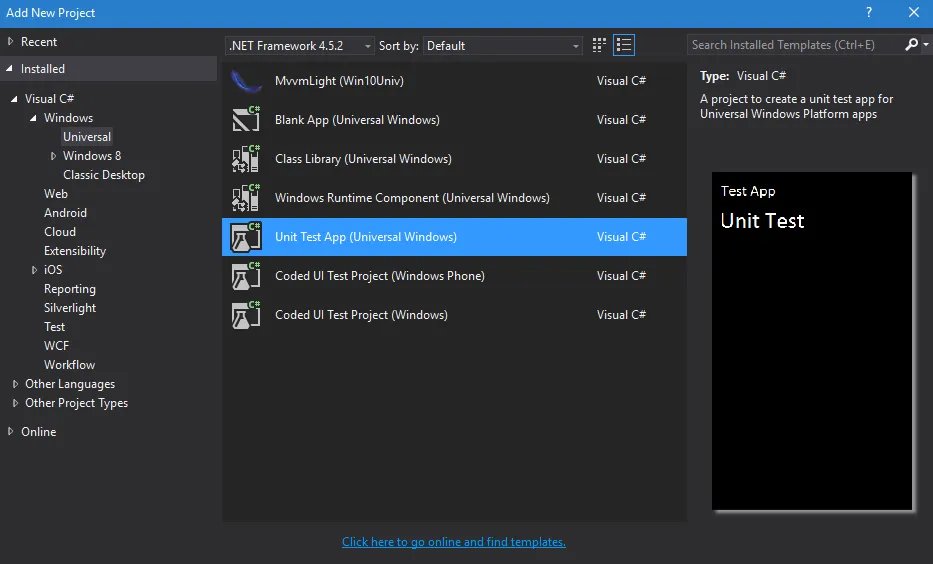Screen dimensions: 933x564
Task: Click the Online section label
Action: pyautogui.click(x=39, y=432)
